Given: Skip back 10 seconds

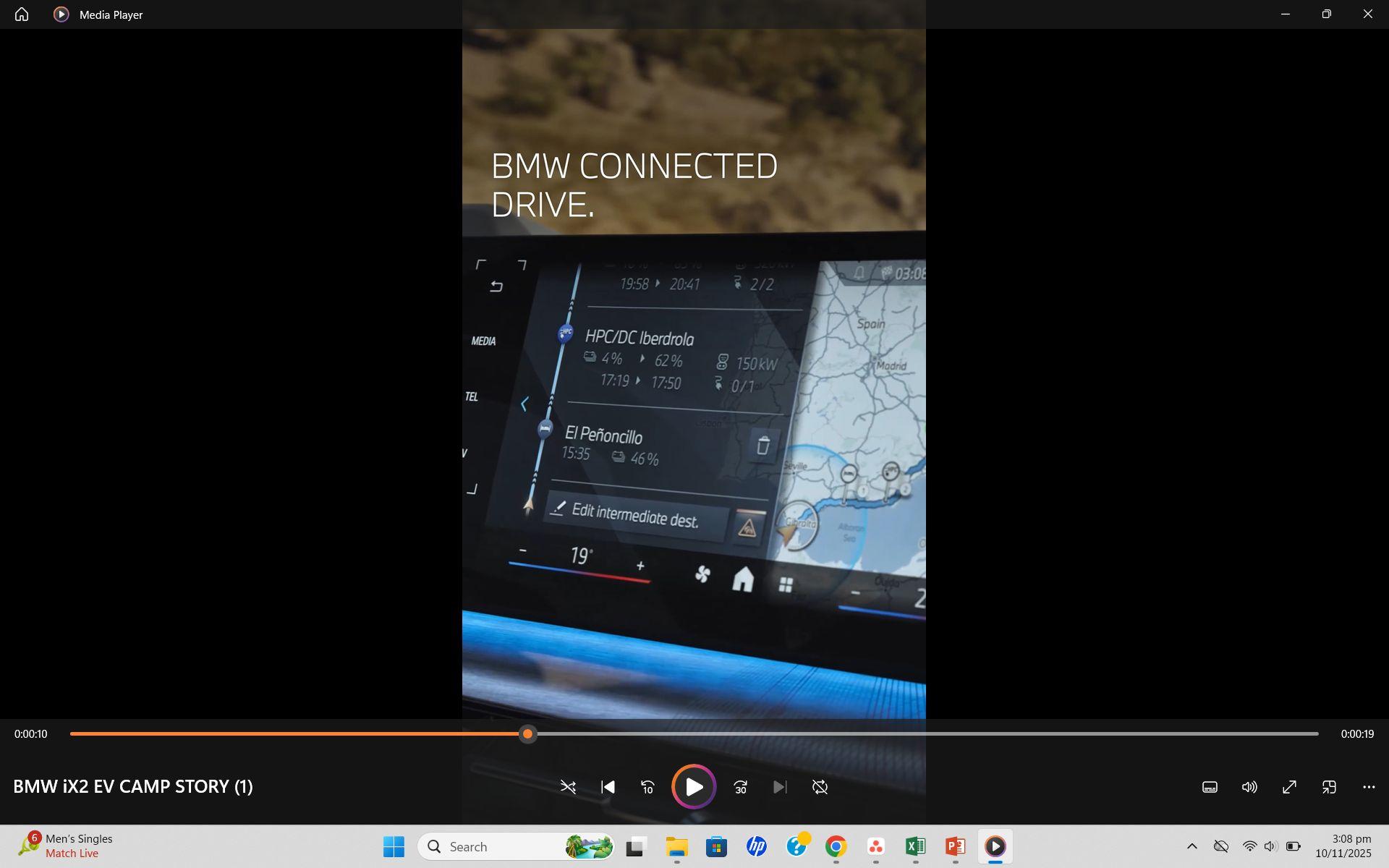Looking at the screenshot, I should (x=647, y=787).
